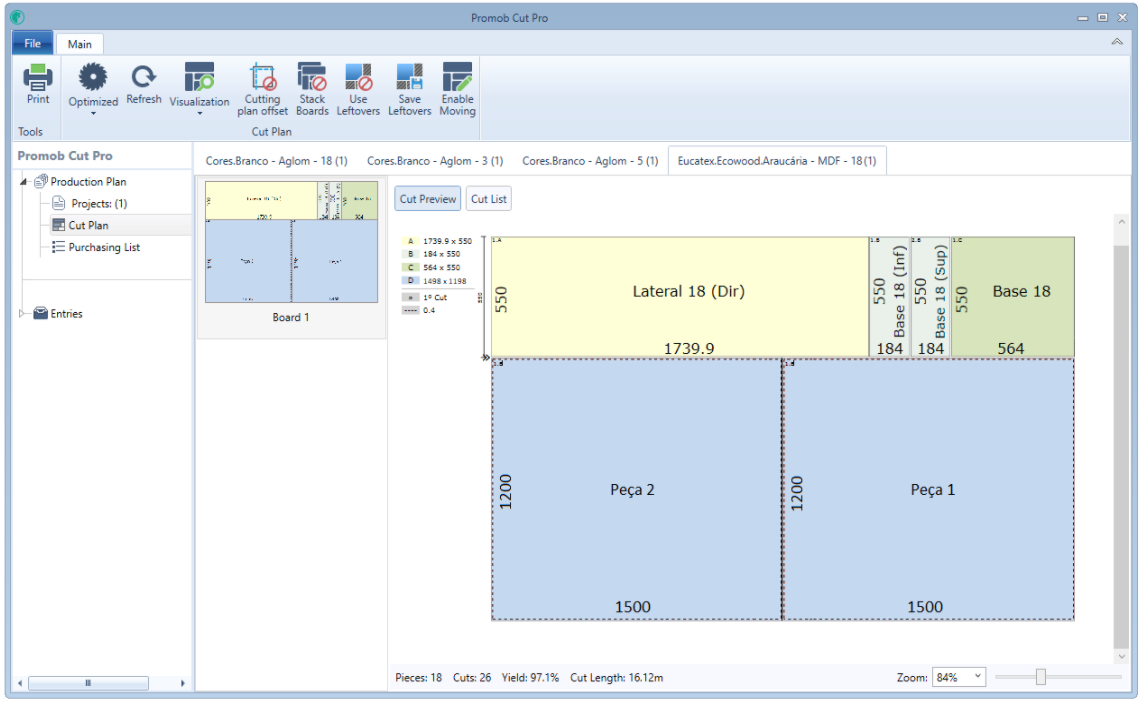The height and width of the screenshot is (703, 1143).
Task: Click the Lateral 18 (Dir) piece
Action: pyautogui.click(x=679, y=297)
